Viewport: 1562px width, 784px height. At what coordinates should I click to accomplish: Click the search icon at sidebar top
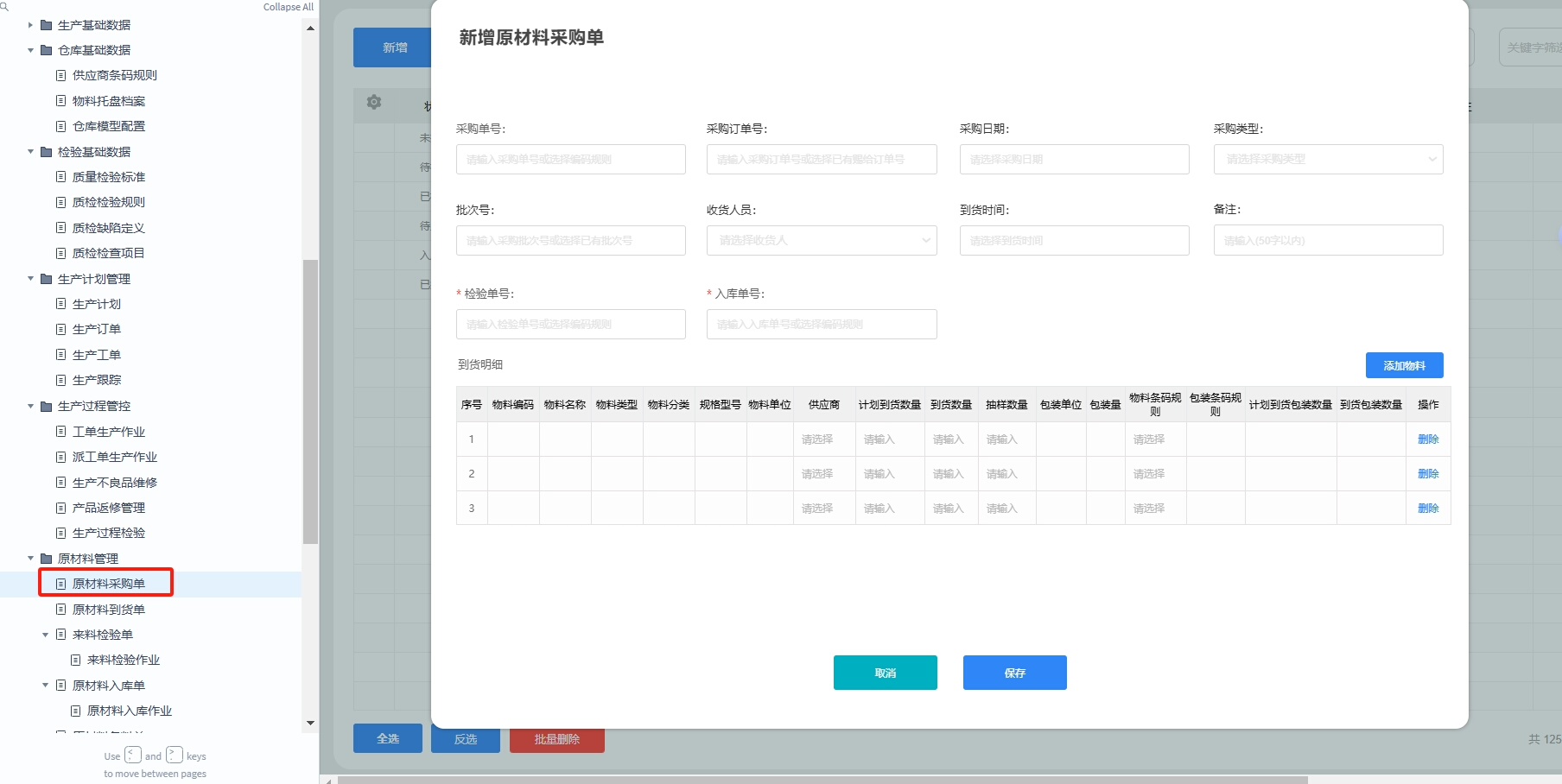[x=4, y=6]
